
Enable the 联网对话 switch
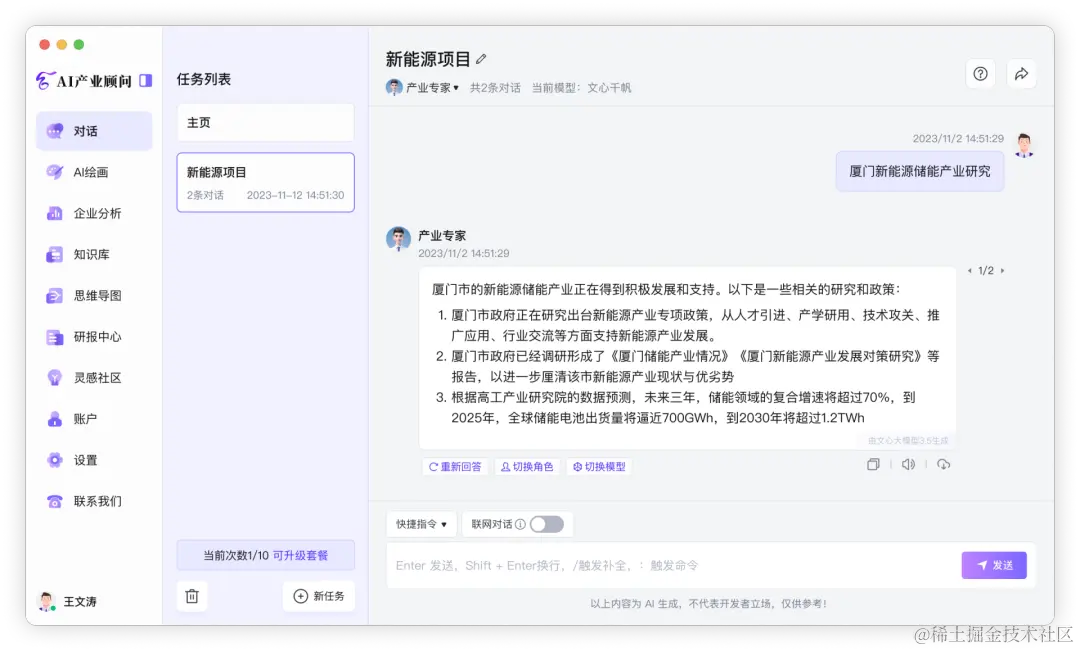coord(548,523)
